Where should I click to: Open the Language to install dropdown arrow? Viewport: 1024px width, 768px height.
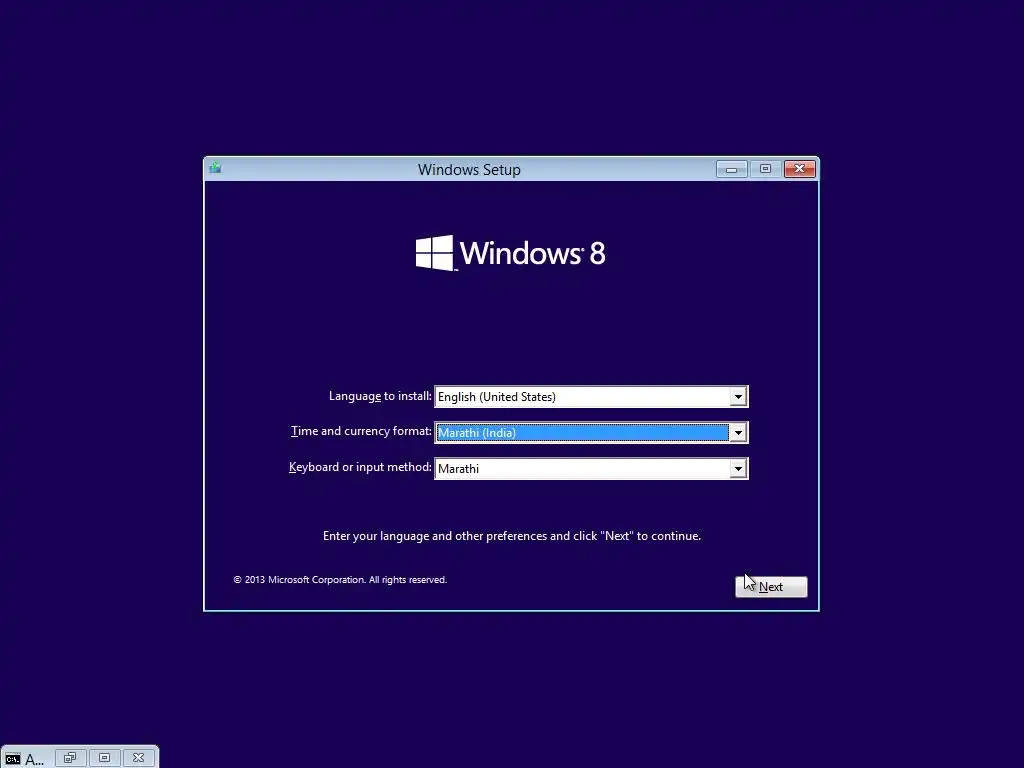pyautogui.click(x=738, y=397)
